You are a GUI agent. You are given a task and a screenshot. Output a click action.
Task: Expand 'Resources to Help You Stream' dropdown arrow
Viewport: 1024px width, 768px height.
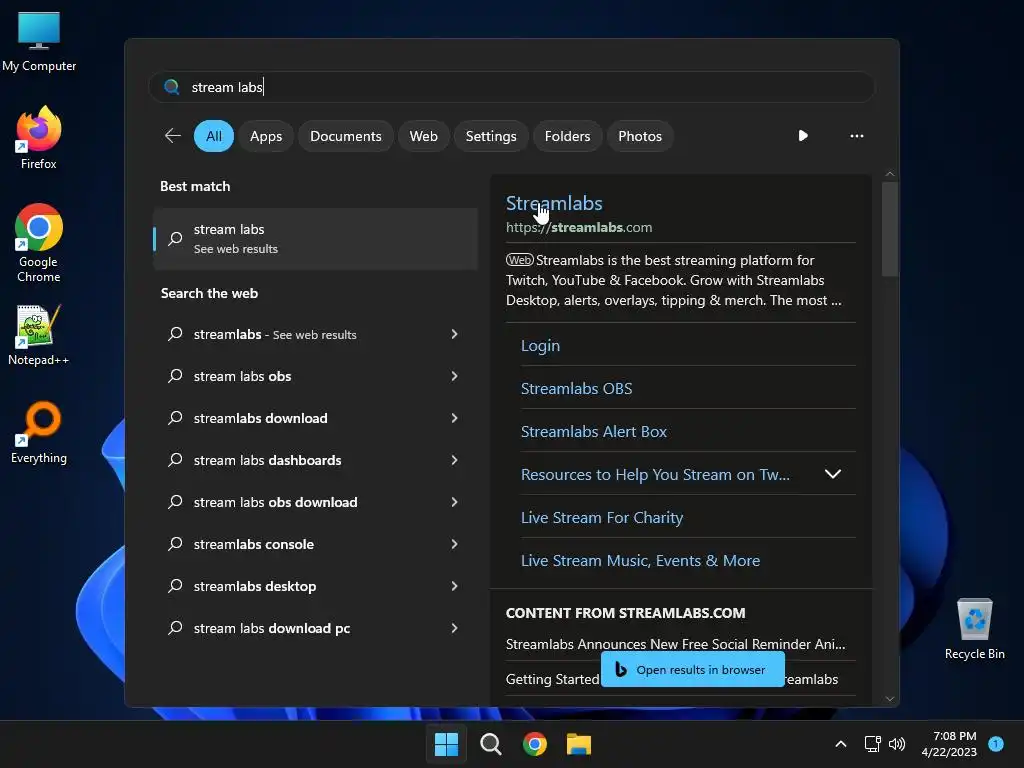[x=833, y=474]
